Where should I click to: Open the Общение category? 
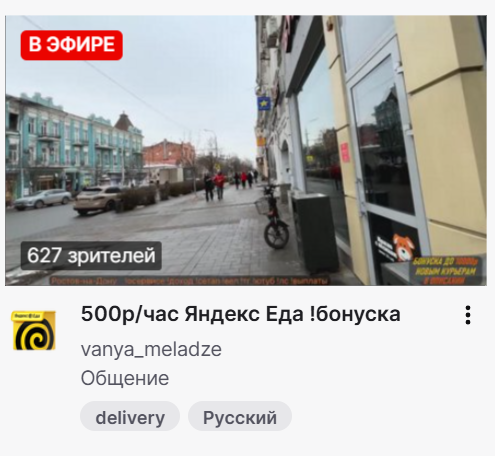coord(125,378)
